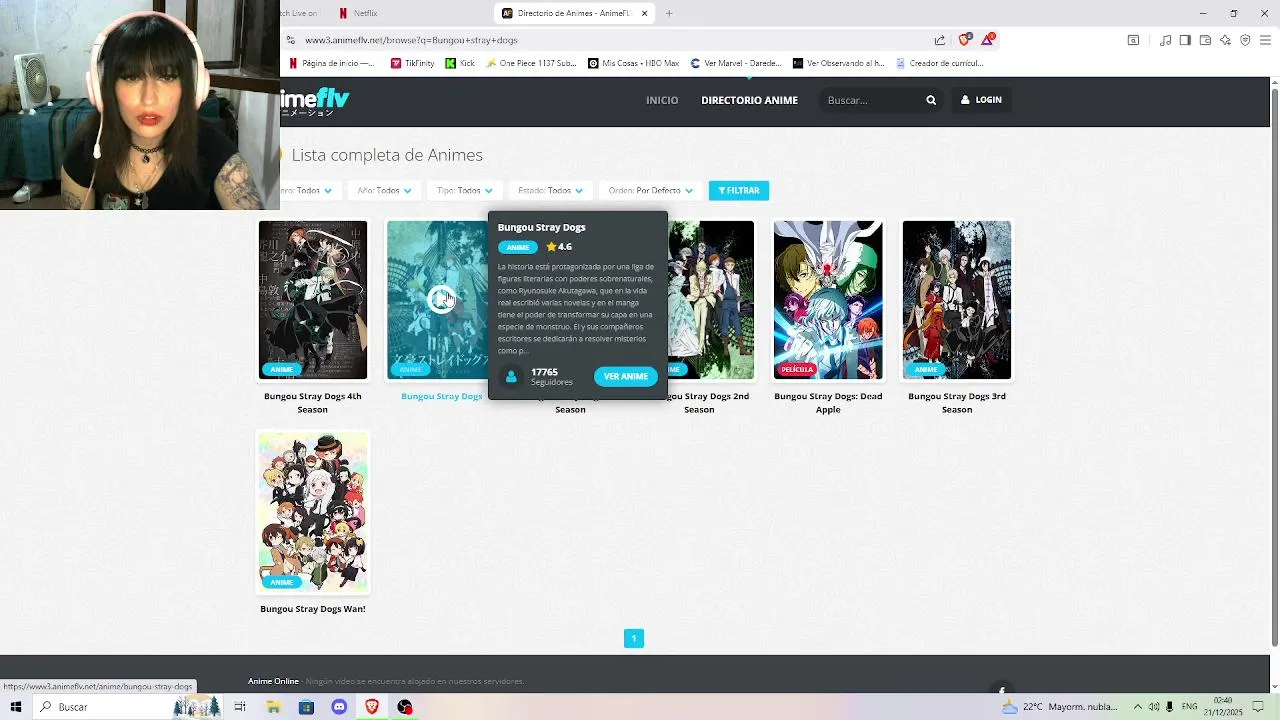Click the VER ANIME button in popup

click(626, 377)
